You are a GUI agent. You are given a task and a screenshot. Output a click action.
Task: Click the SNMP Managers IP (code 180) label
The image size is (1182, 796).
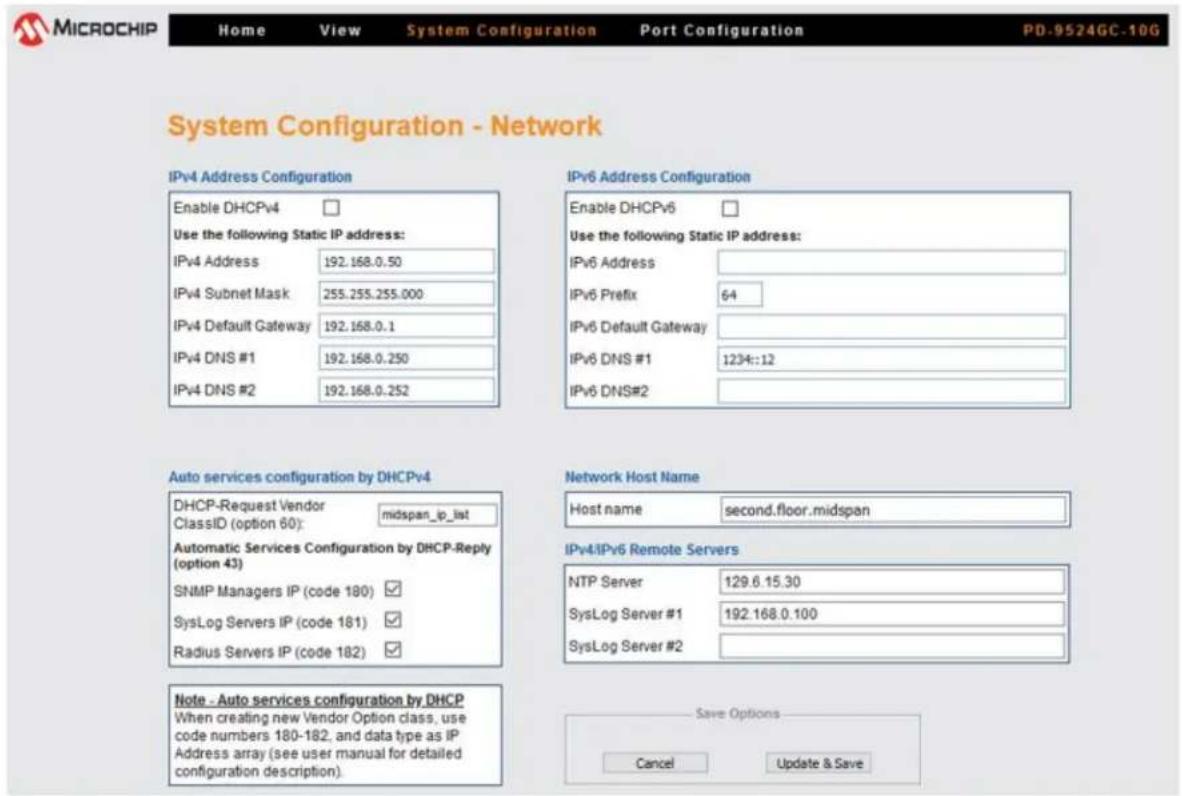(x=274, y=591)
